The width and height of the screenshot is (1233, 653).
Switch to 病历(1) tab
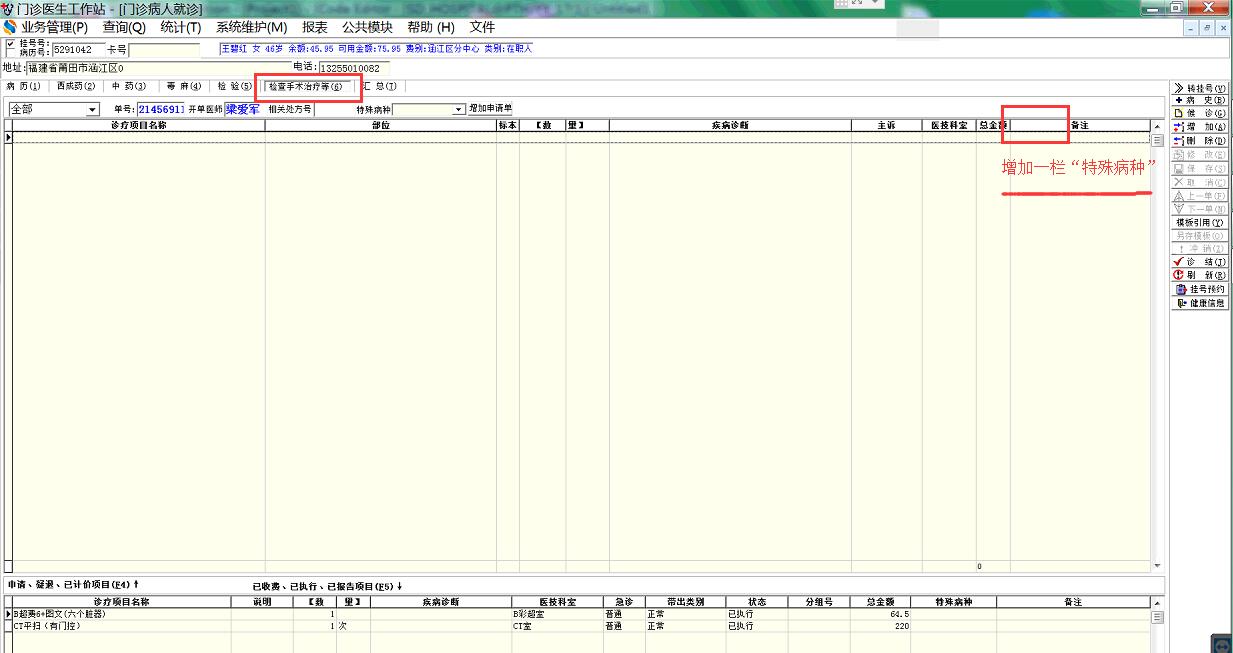click(x=24, y=87)
